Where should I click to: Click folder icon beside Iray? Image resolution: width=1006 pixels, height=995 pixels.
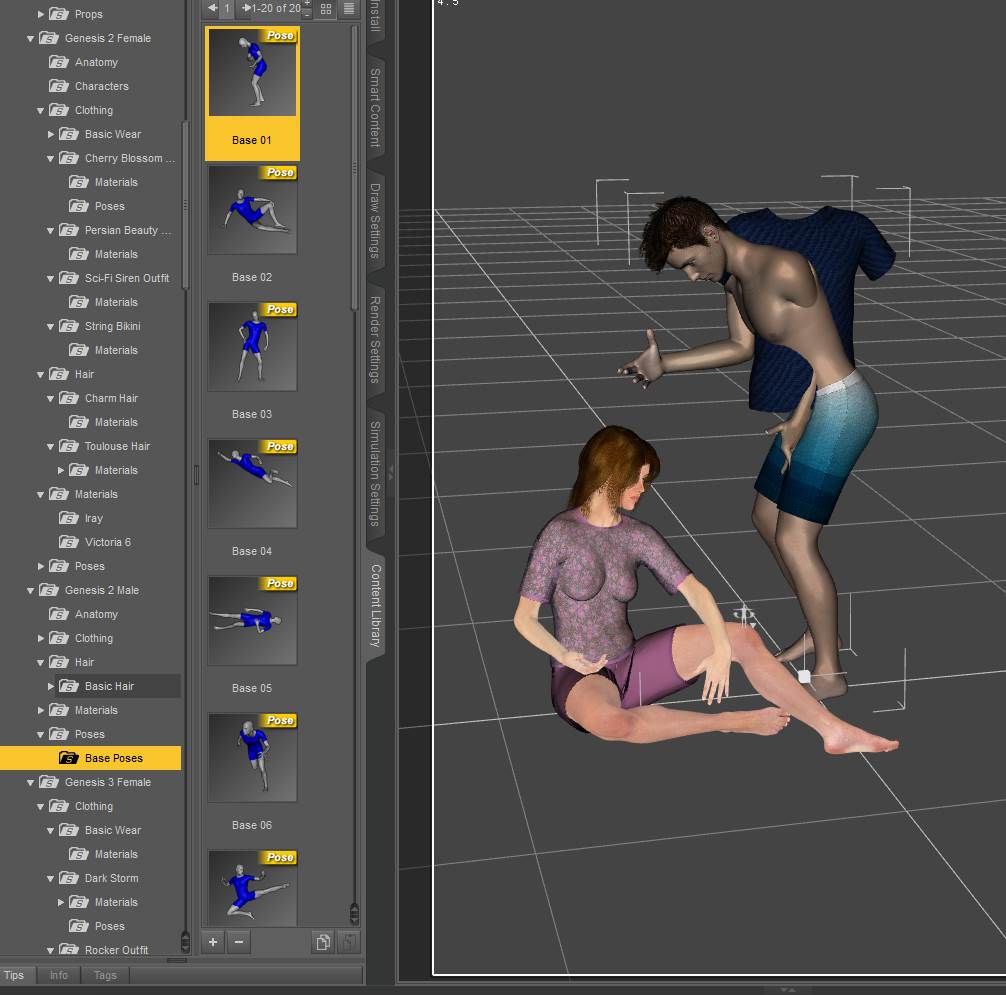click(x=69, y=518)
